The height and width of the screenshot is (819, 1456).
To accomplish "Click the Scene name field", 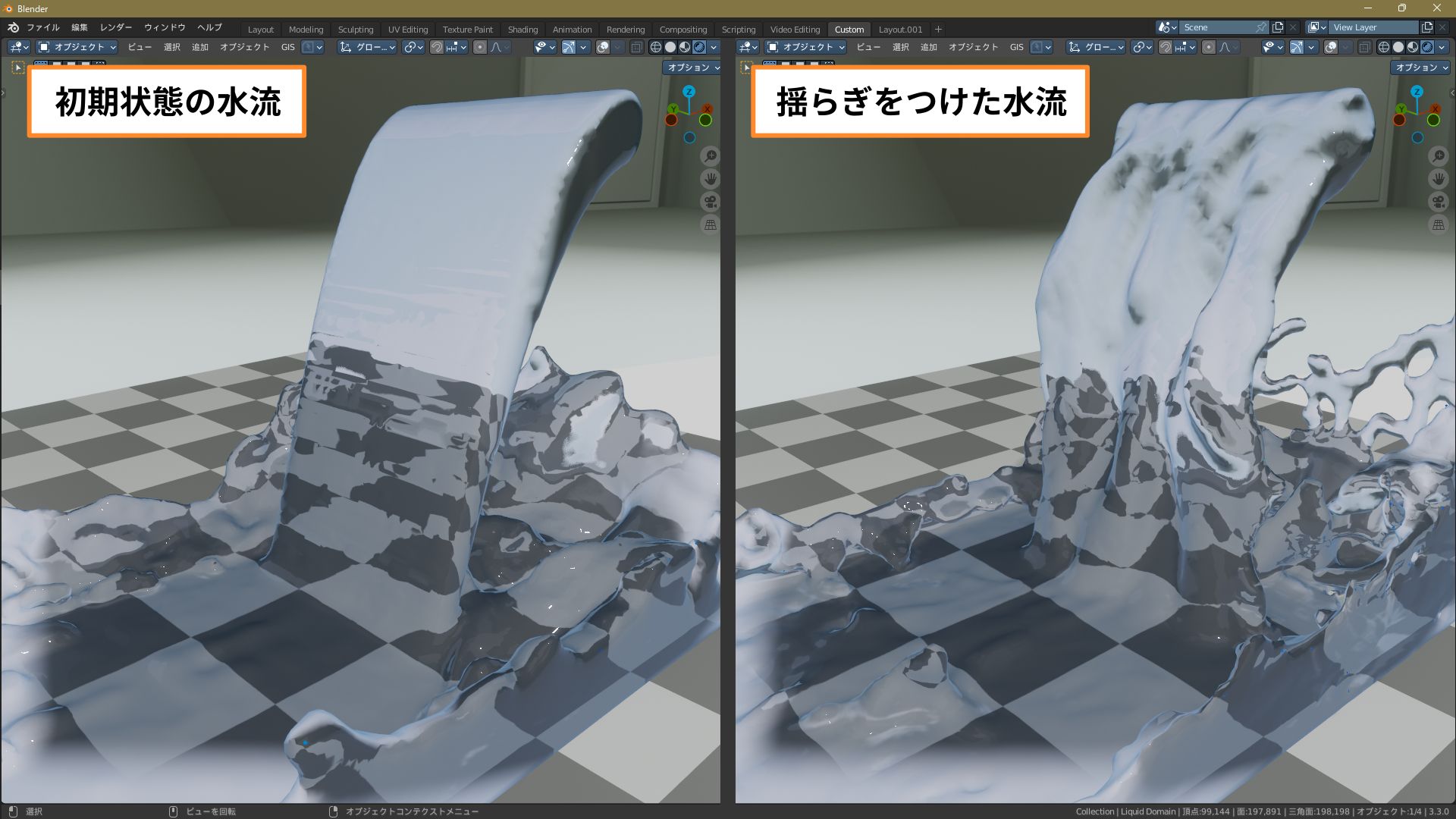I will click(1213, 27).
